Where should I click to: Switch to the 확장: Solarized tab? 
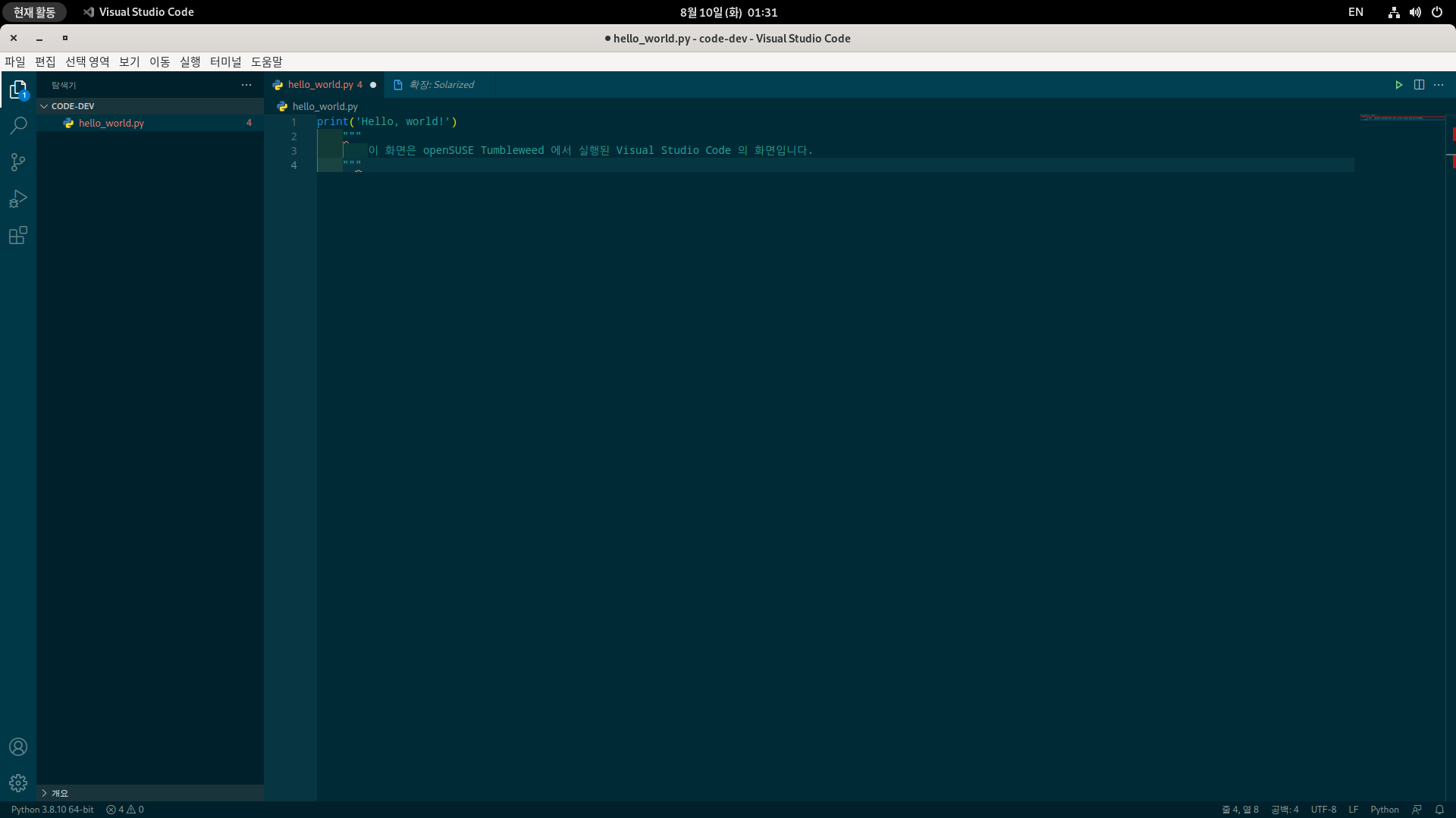coord(441,85)
